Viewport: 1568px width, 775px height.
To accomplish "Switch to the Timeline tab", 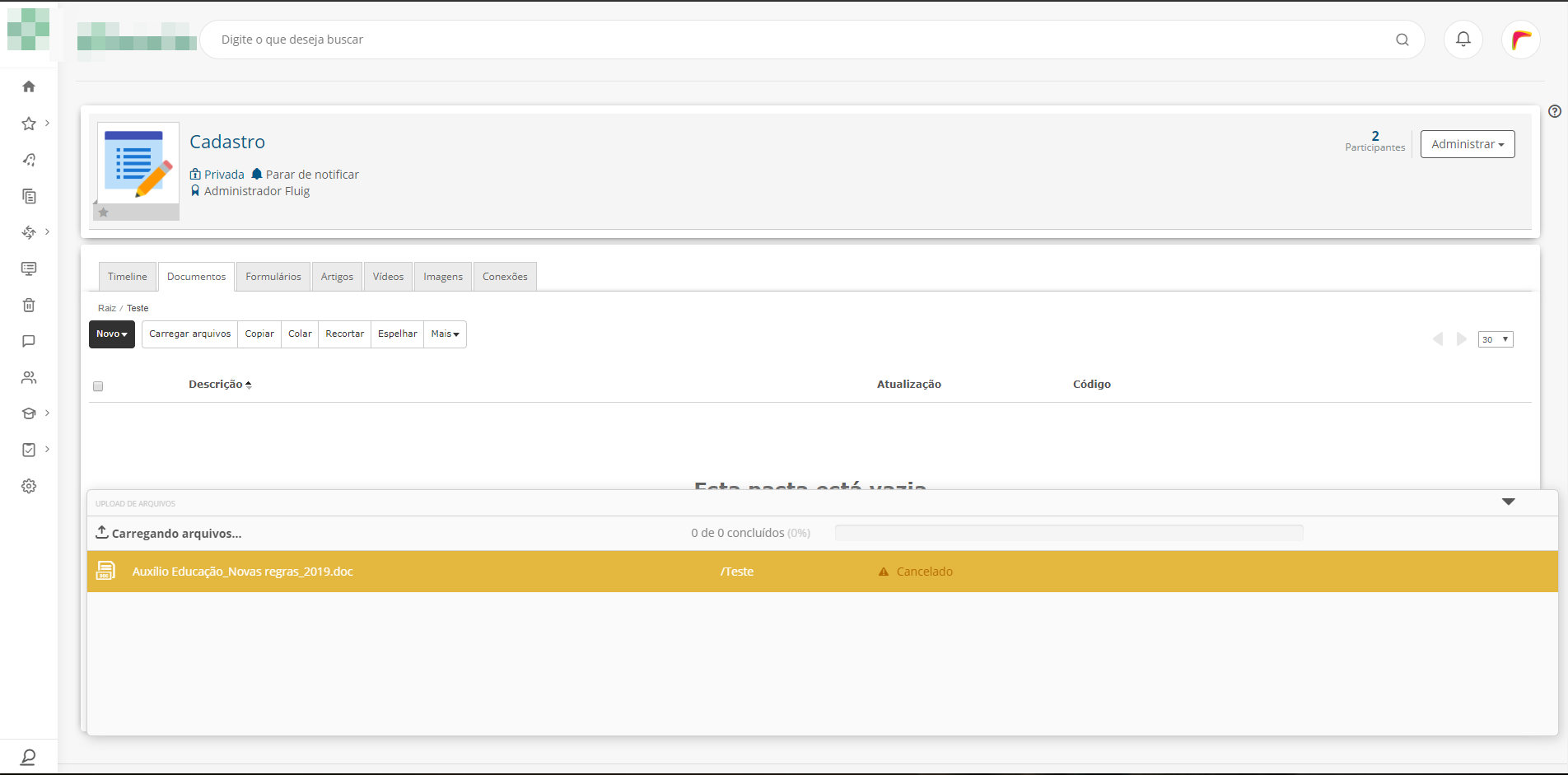I will [x=128, y=277].
